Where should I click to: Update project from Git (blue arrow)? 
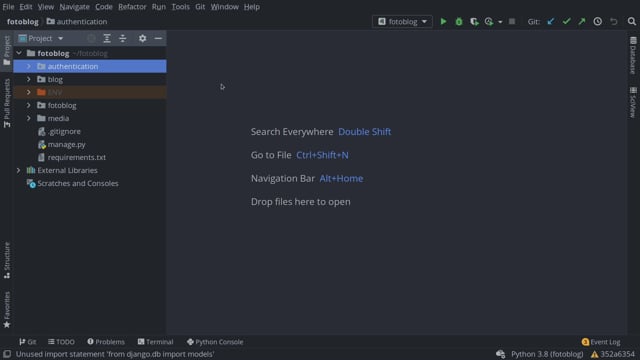[x=551, y=22]
